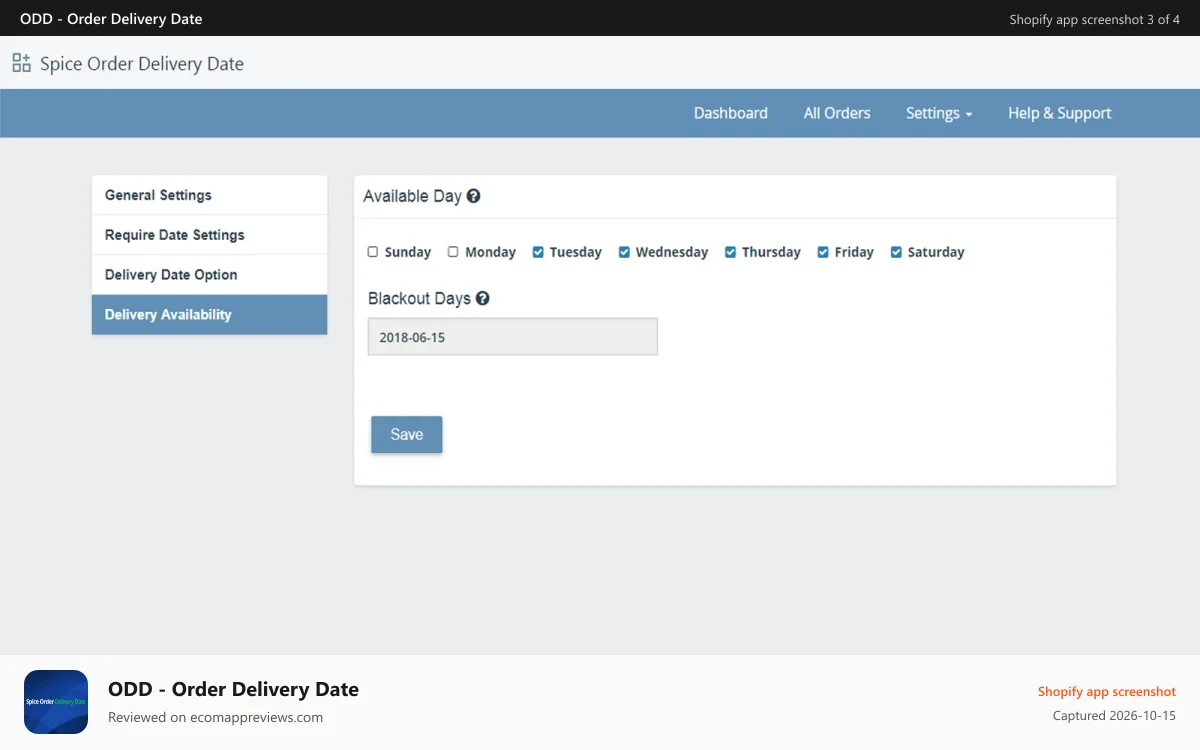Click the 'Blackout Days' label text
1200x750 pixels.
coord(419,298)
